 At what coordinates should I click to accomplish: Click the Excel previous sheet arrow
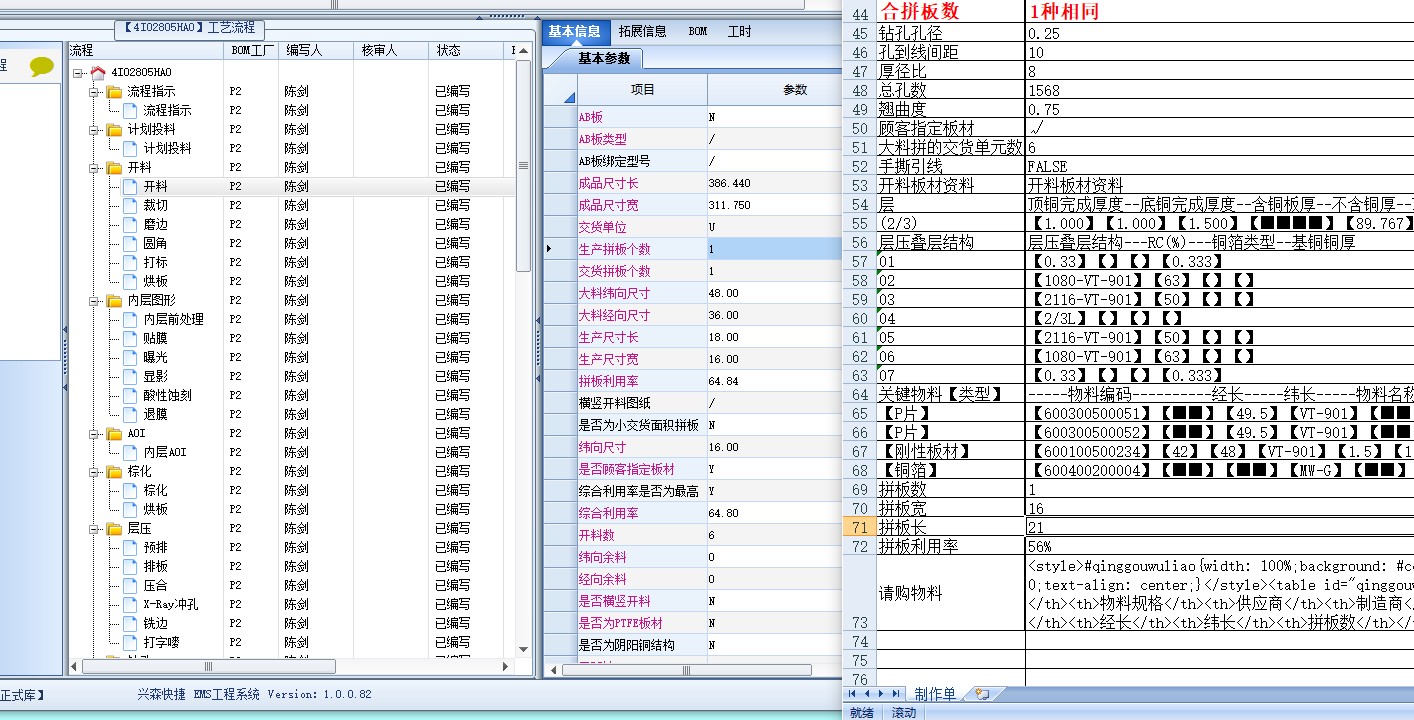867,693
